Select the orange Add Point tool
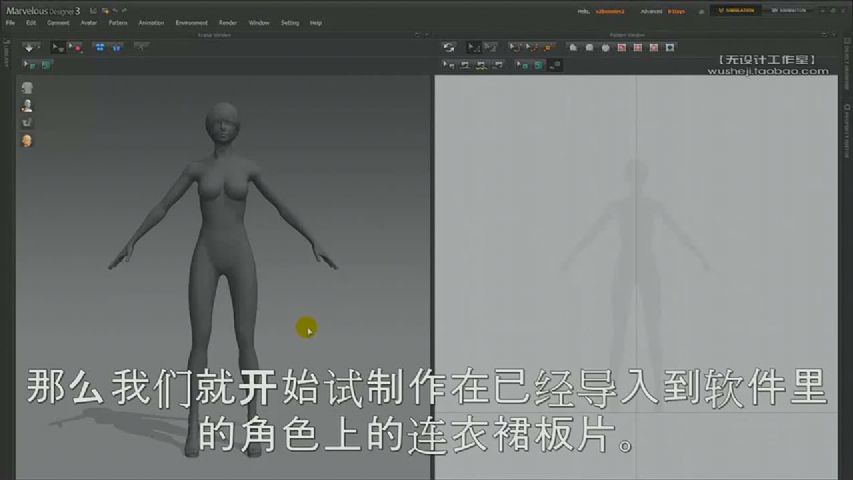Screen dimensions: 853x480 click(x=548, y=48)
